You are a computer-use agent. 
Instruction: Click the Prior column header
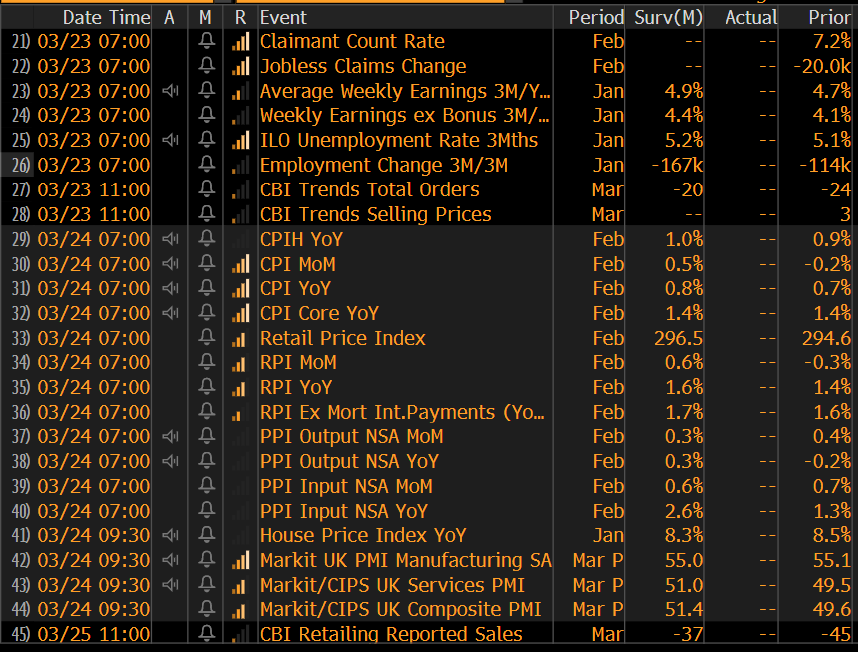click(830, 18)
